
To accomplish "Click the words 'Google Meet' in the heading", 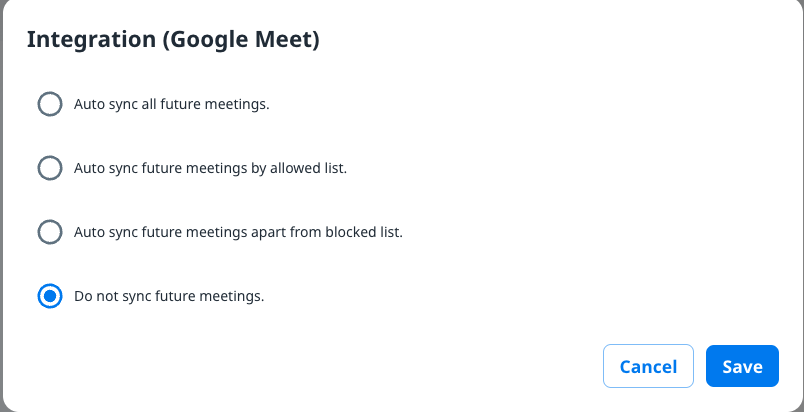I will [243, 40].
